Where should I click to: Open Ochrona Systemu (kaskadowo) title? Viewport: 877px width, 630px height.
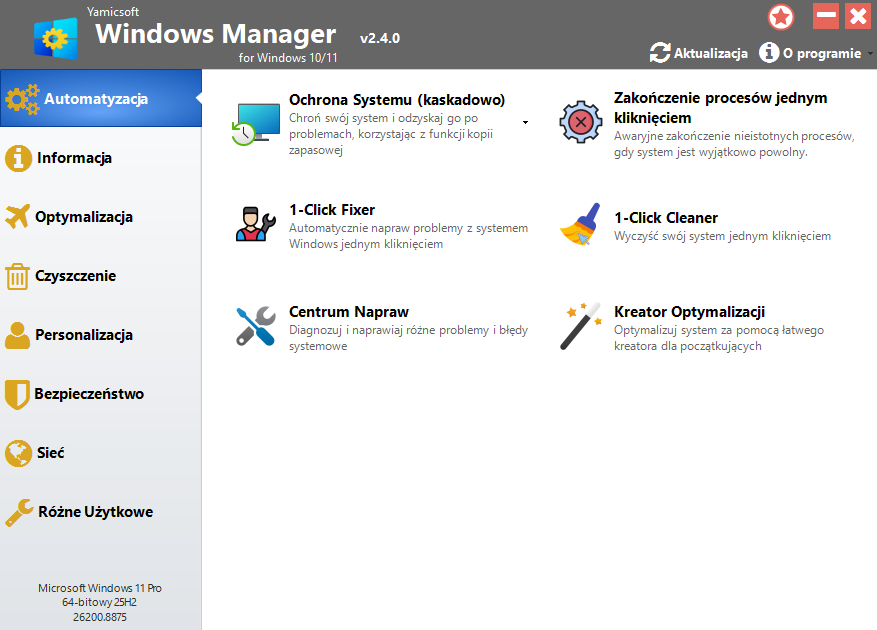coord(397,100)
